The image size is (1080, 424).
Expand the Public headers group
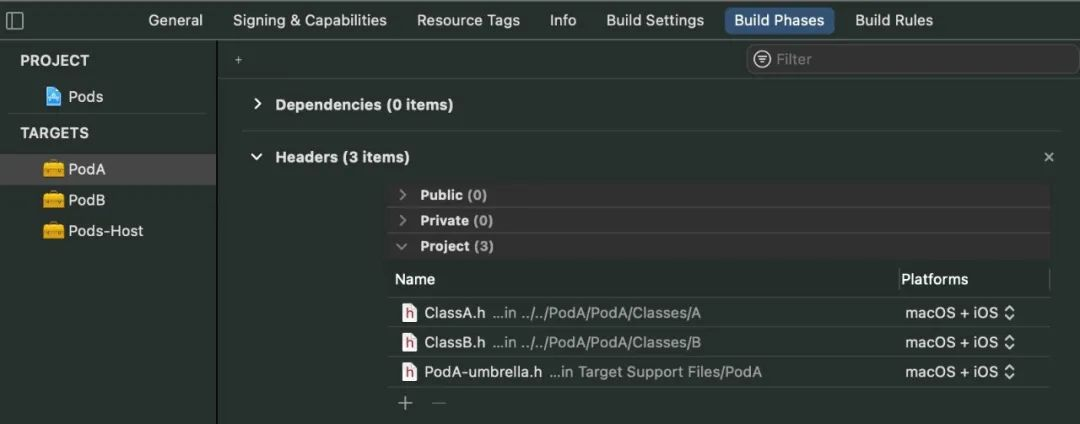403,195
